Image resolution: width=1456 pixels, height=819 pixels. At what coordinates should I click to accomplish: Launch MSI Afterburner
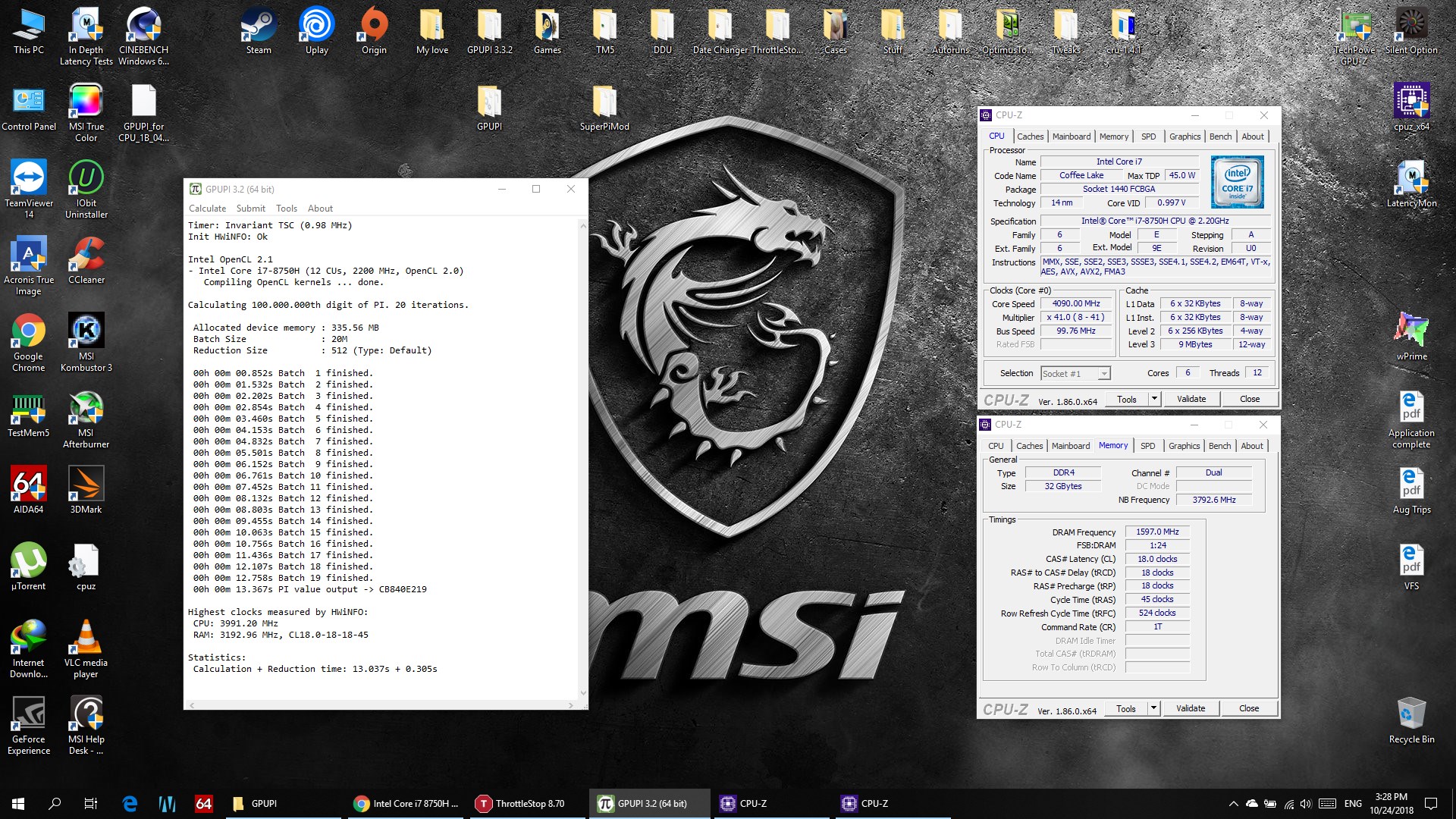(86, 419)
